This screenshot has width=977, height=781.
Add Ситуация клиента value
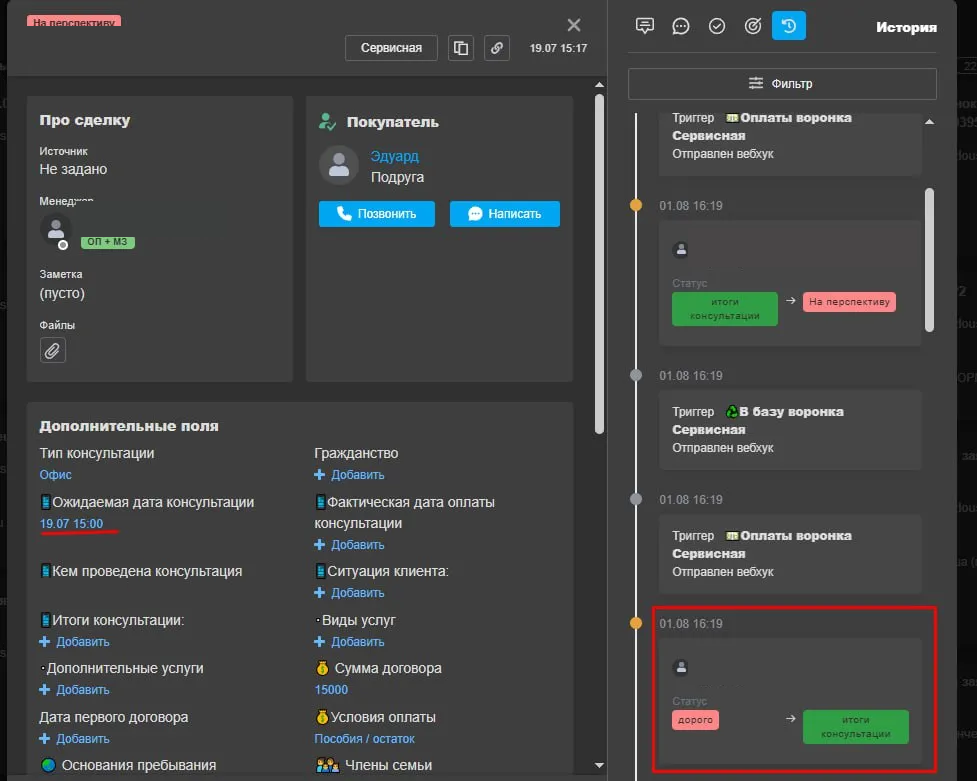click(350, 593)
